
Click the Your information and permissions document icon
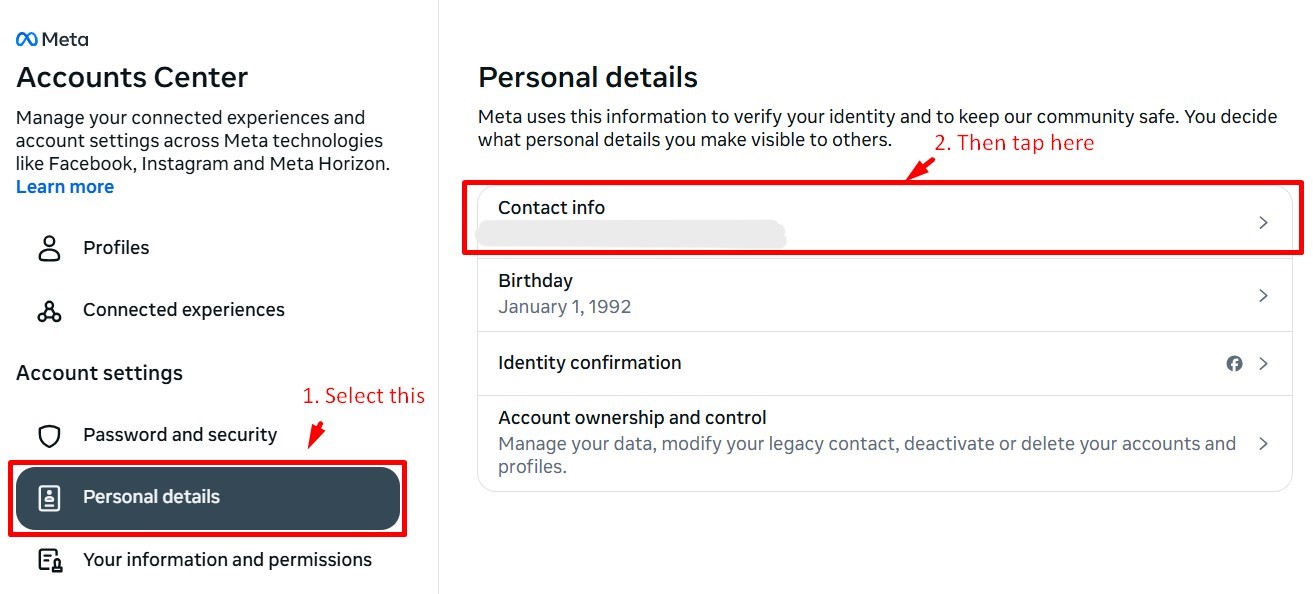coord(48,560)
